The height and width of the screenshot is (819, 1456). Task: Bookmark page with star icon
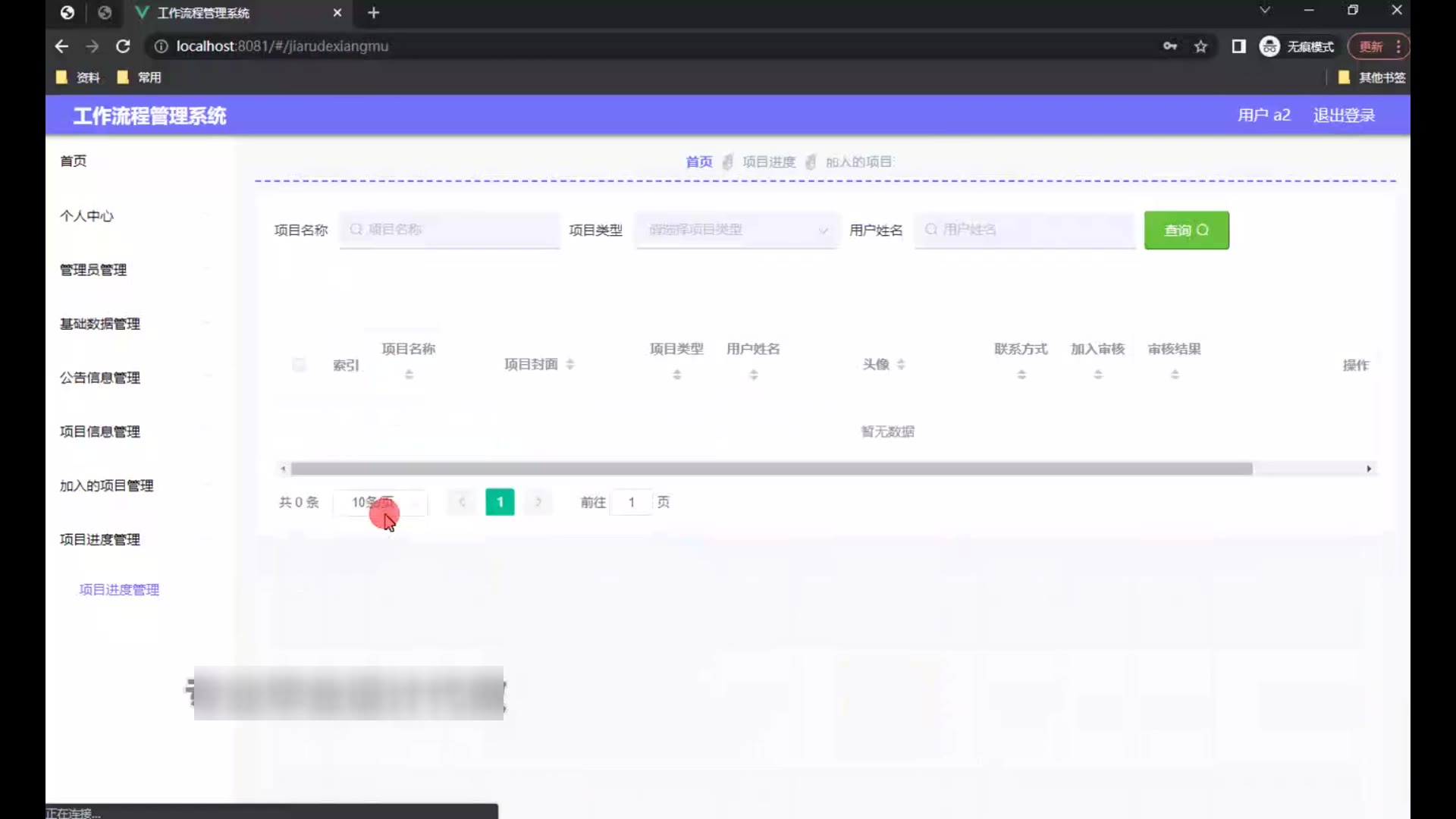(x=1200, y=46)
